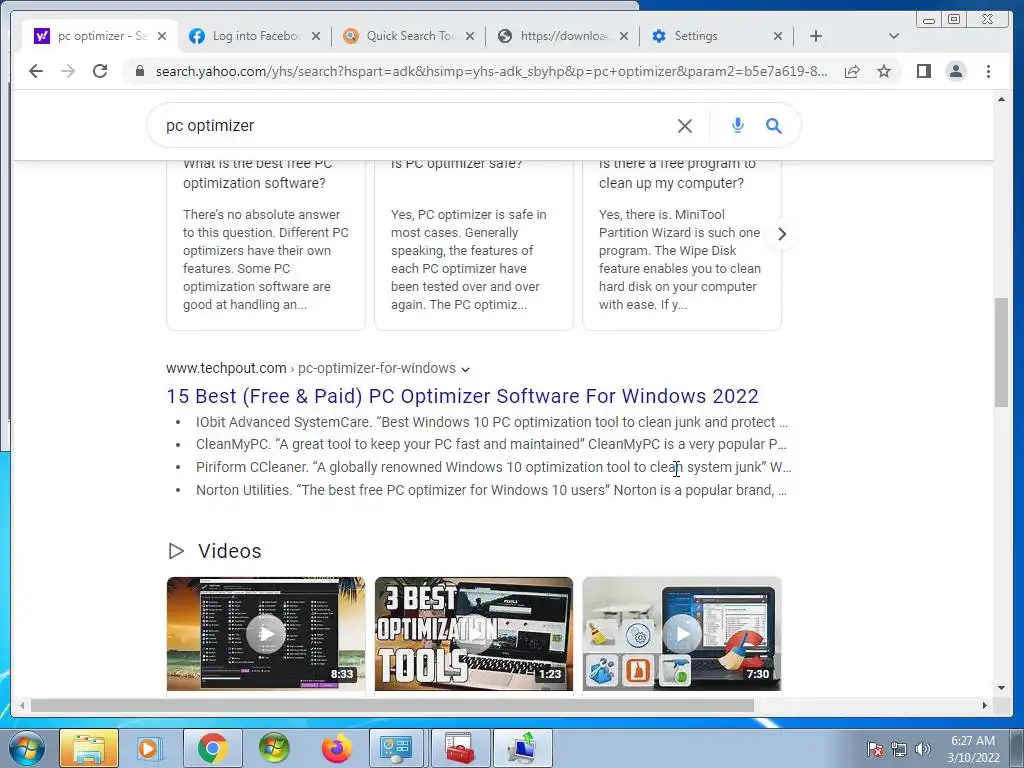Expand techpout.com result options arrow
This screenshot has height=768, width=1024.
(466, 370)
